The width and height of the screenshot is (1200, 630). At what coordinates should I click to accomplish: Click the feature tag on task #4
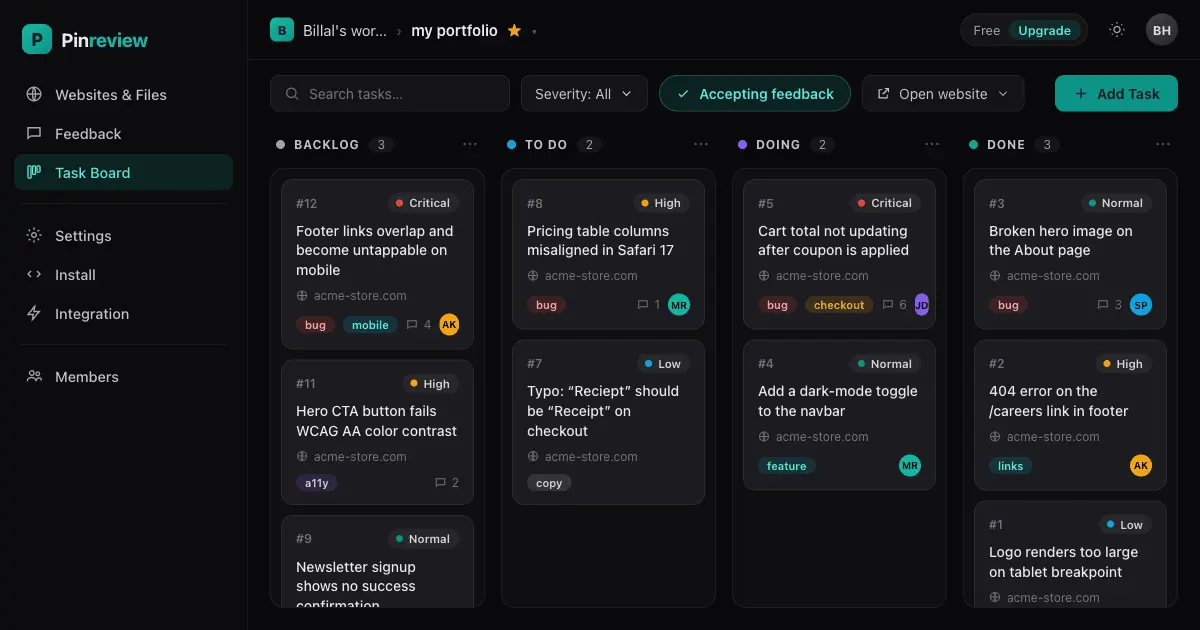click(787, 466)
